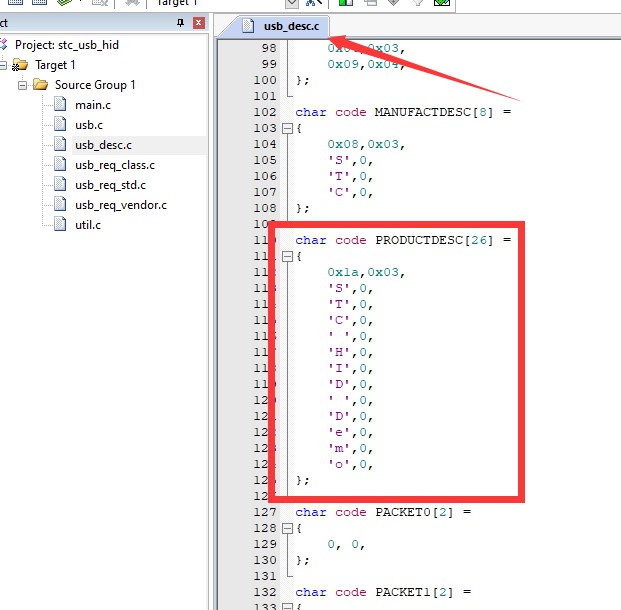Viewport: 621px width, 610px height.
Task: Switch to the usb_desc.c editor tab
Action: [x=291, y=26]
